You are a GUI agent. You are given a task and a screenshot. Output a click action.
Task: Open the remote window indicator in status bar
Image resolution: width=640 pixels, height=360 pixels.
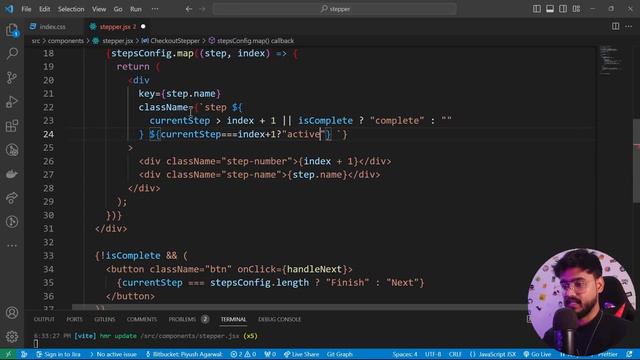coord(8,354)
